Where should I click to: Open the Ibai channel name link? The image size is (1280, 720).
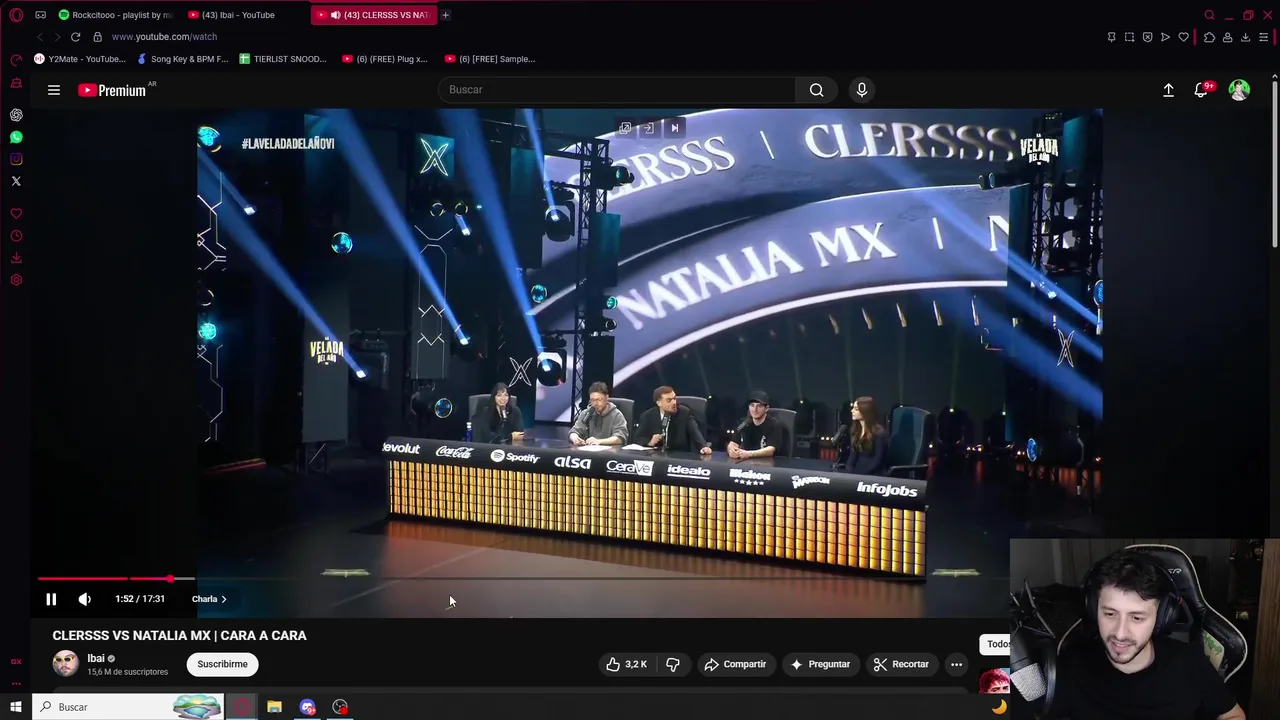(x=96, y=658)
